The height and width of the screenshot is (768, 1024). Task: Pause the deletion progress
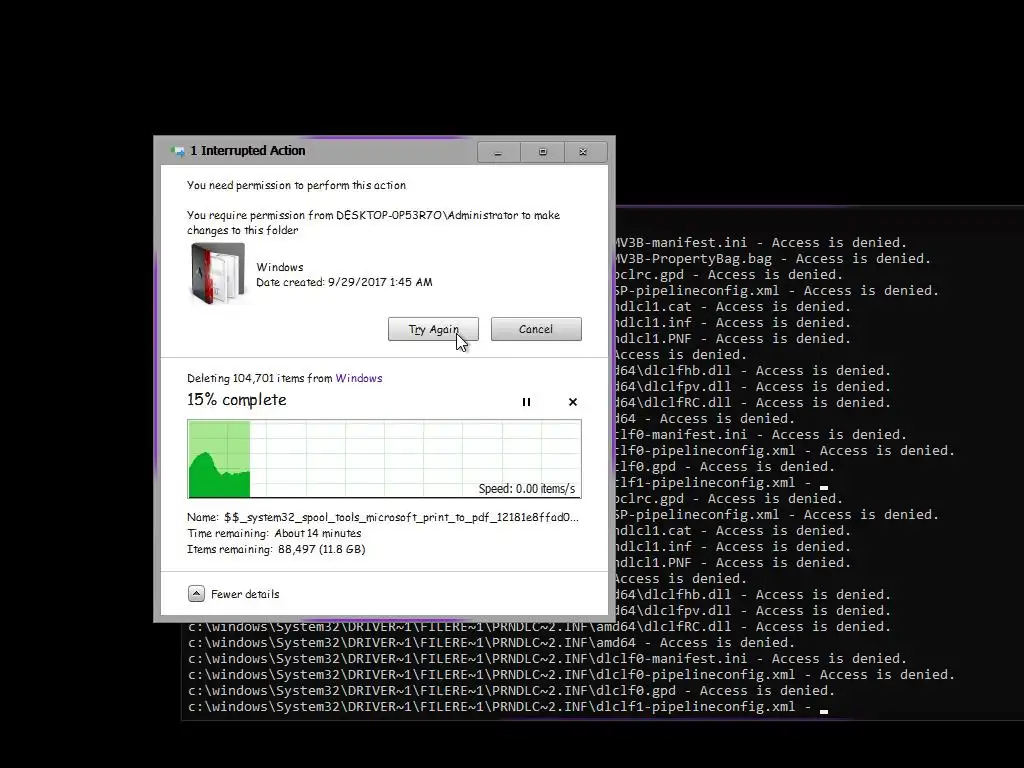[526, 402]
